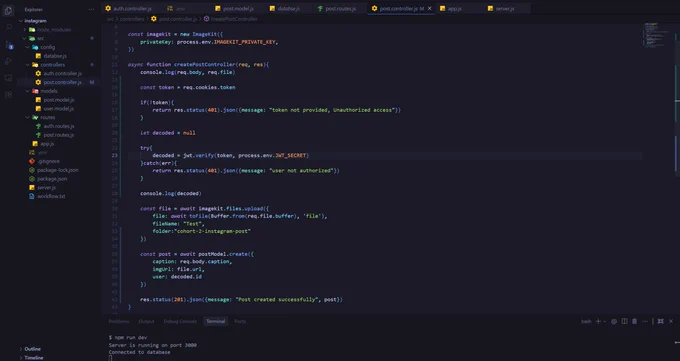Viewport: 680px width, 361px height.
Task: Open the Search view in the activity bar
Action: click(x=8, y=27)
